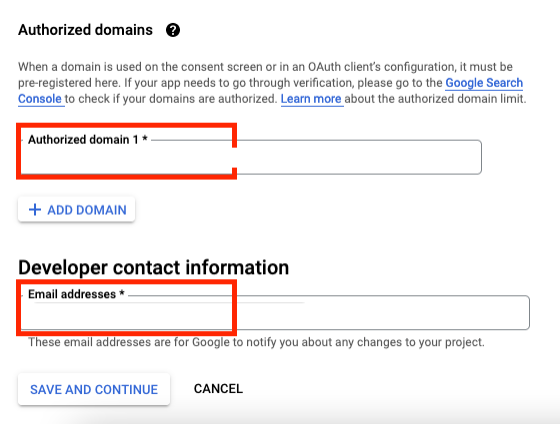Focus the Email addresses input field
560x424 pixels.
[275, 313]
